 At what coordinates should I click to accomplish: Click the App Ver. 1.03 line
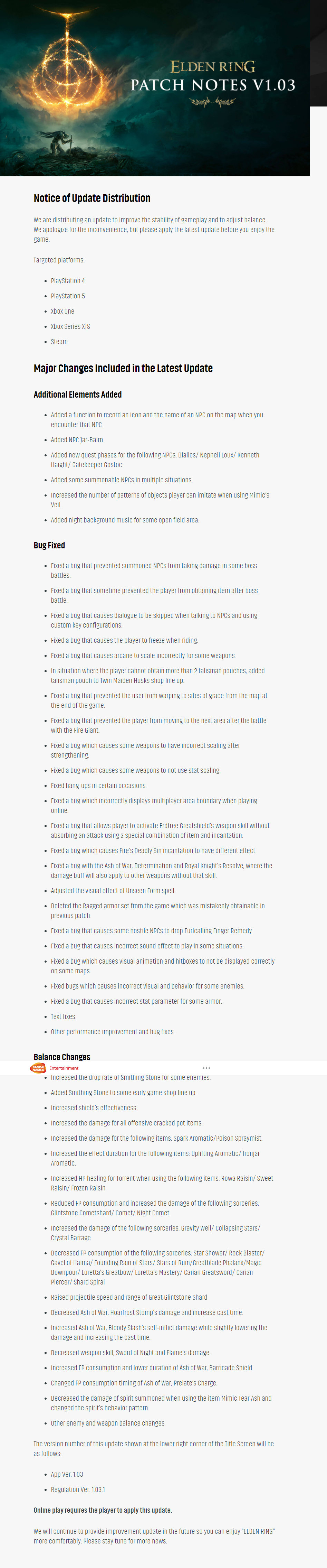point(67,1474)
